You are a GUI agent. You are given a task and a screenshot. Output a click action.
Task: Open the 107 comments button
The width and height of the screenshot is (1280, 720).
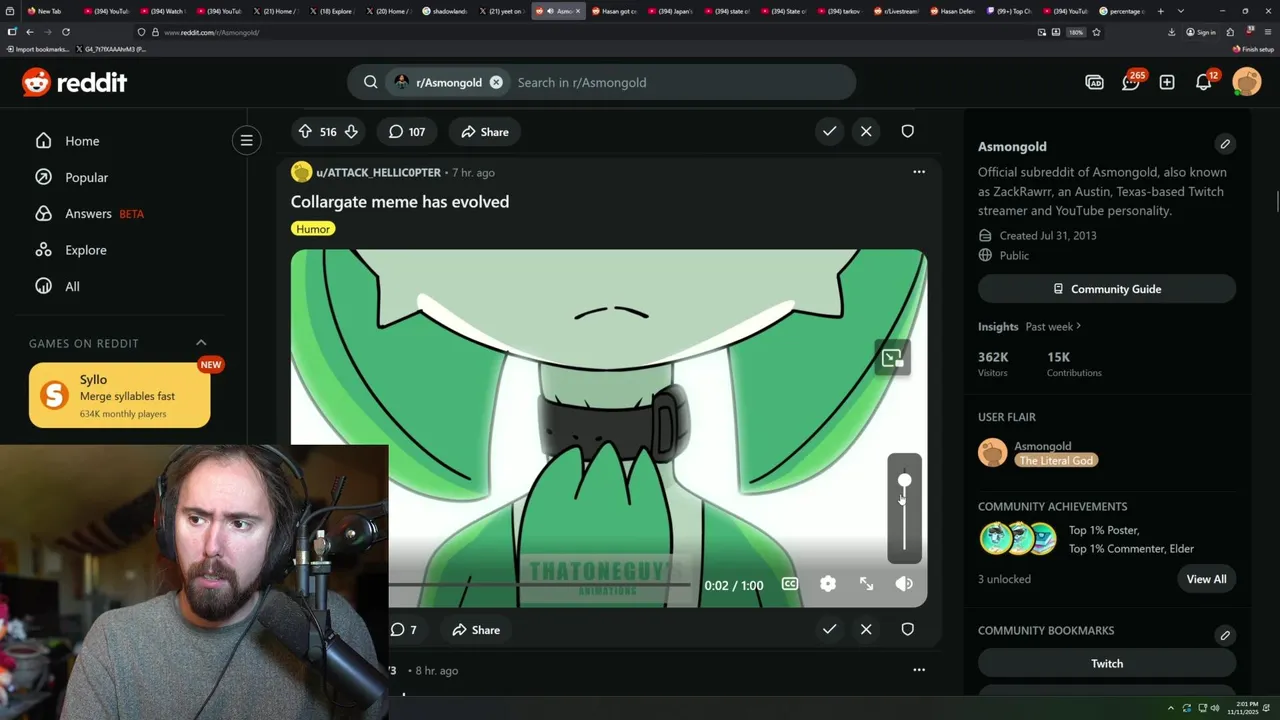(407, 131)
